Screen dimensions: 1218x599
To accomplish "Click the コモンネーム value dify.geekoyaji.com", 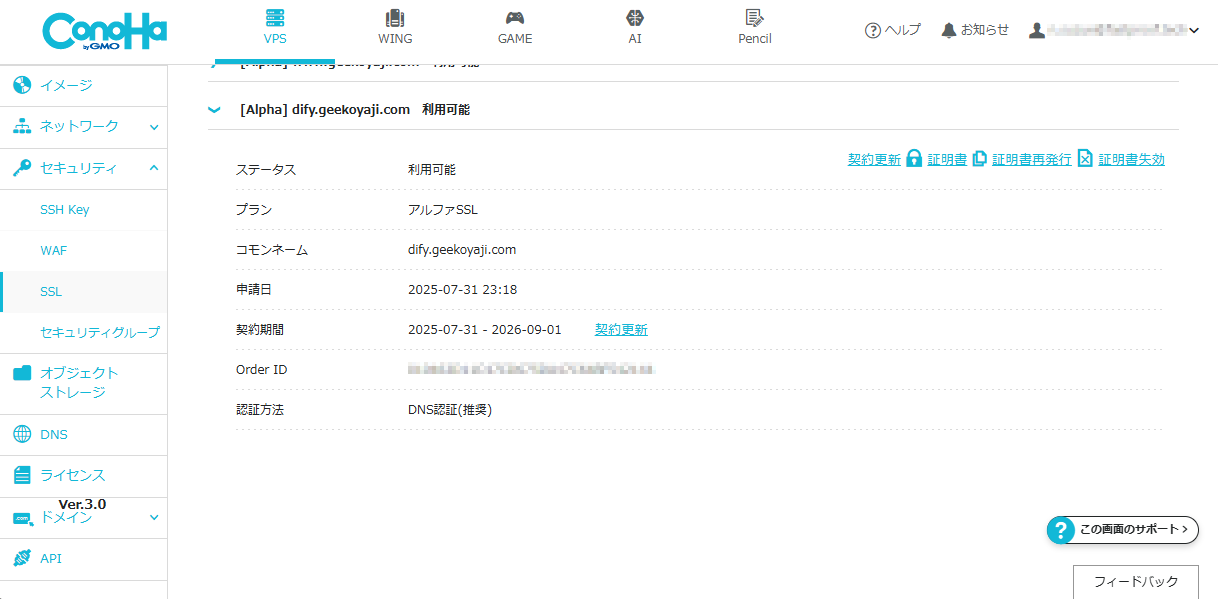I will point(462,250).
